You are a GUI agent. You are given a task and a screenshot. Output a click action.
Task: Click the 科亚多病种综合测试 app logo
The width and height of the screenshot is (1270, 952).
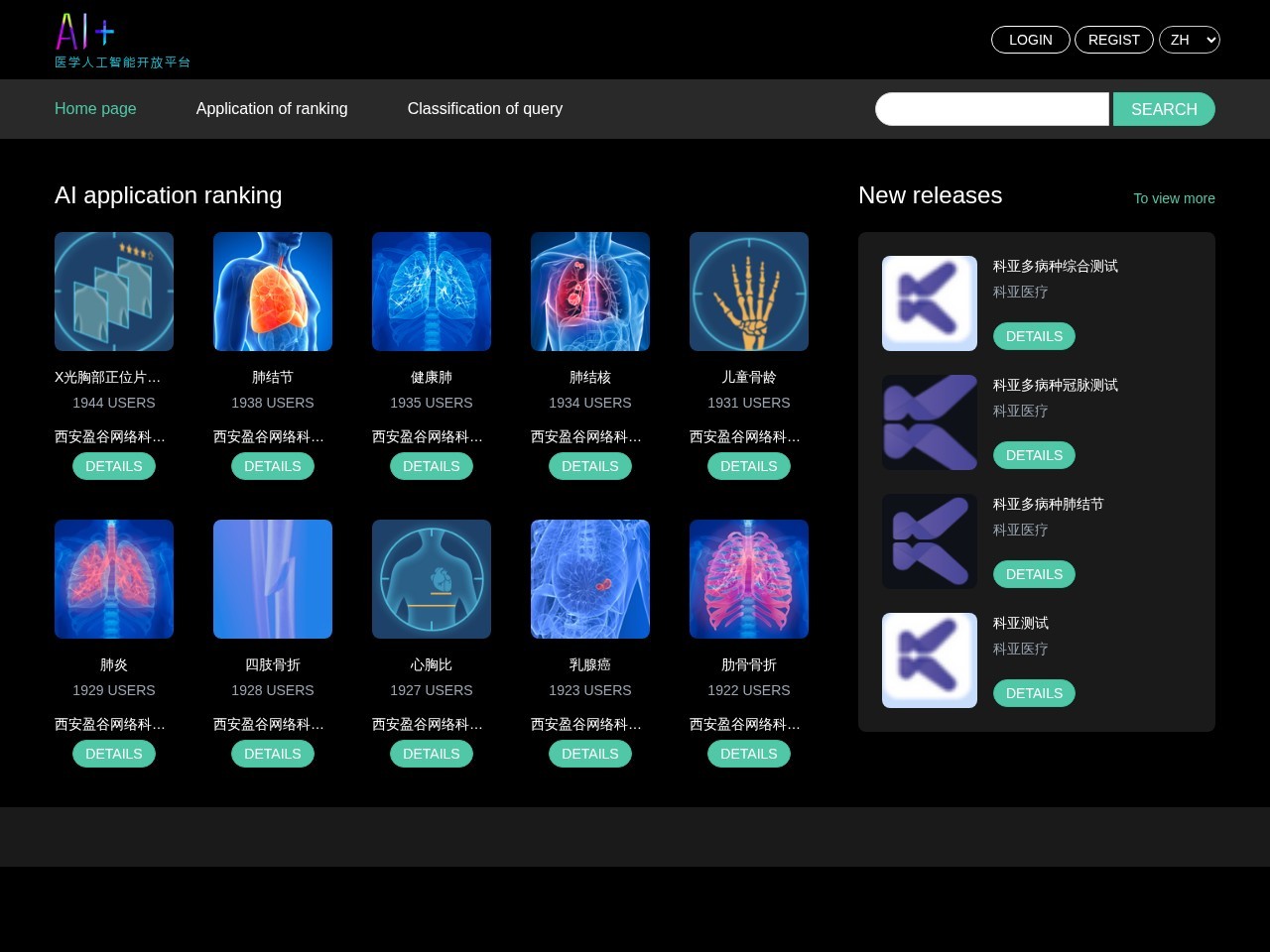(x=930, y=303)
